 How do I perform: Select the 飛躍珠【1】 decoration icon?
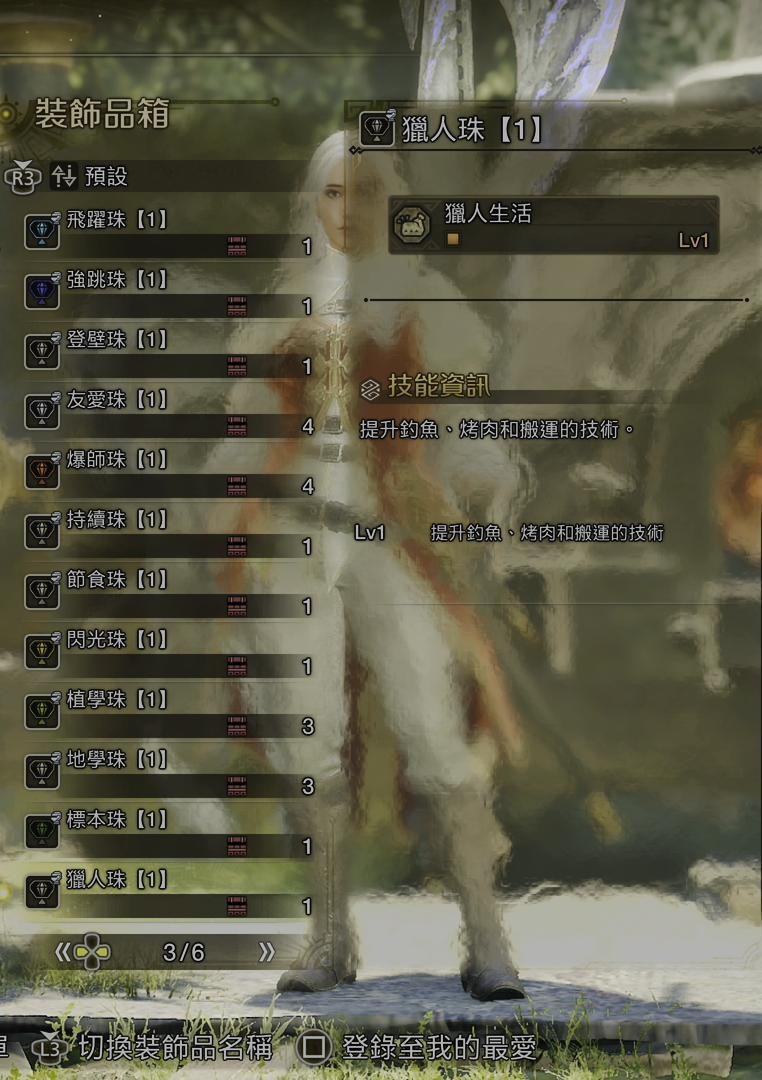(x=42, y=231)
